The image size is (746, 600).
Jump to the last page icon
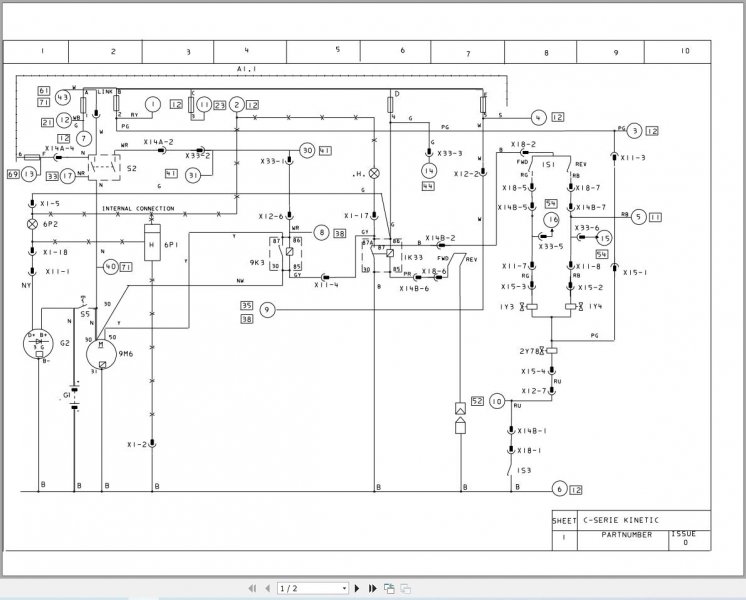pos(373,589)
